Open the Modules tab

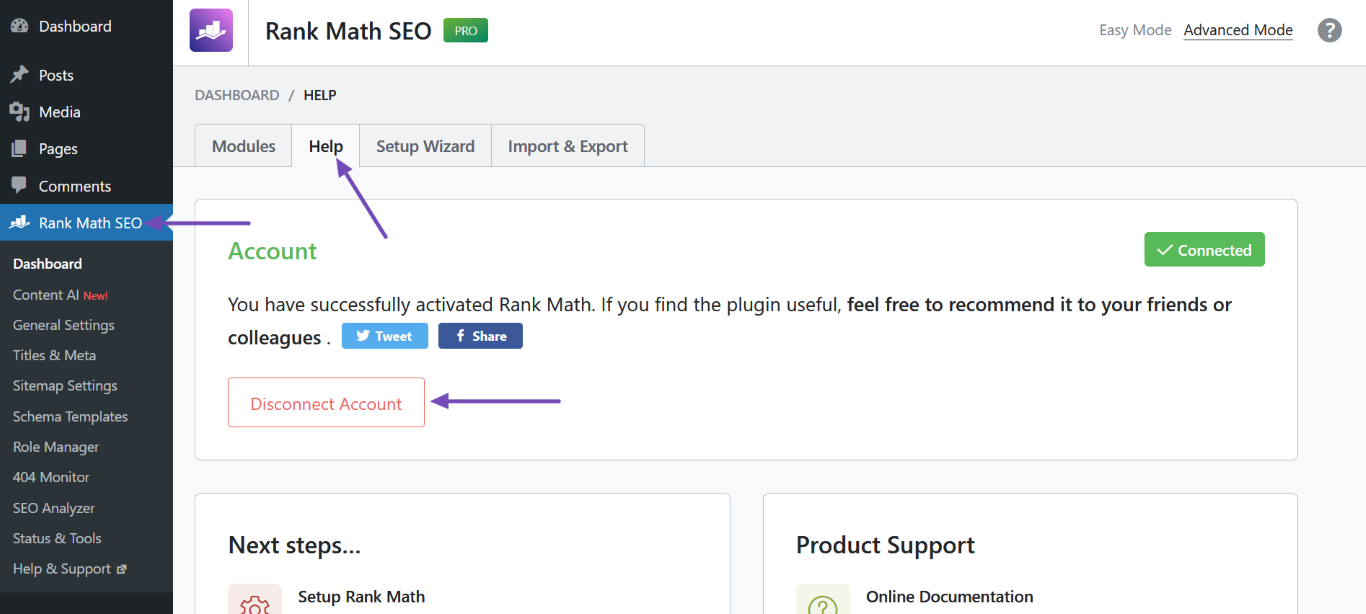click(243, 146)
